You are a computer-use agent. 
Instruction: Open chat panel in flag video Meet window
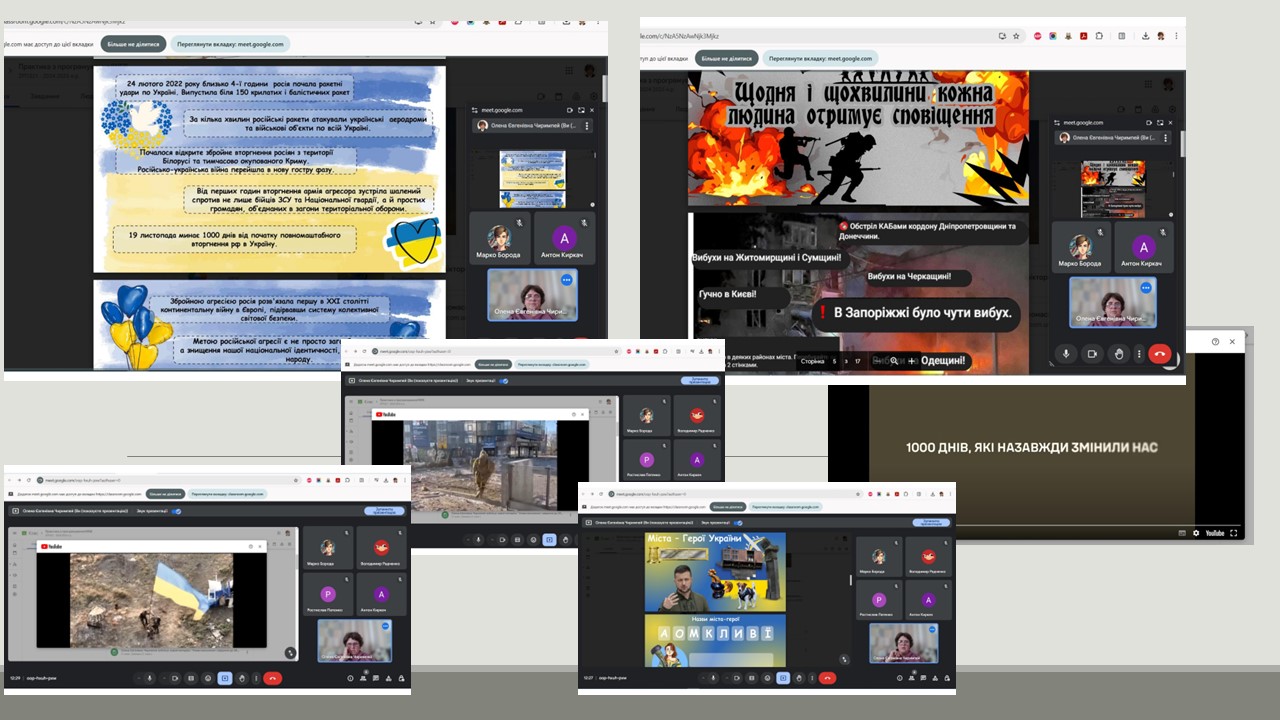(376, 678)
